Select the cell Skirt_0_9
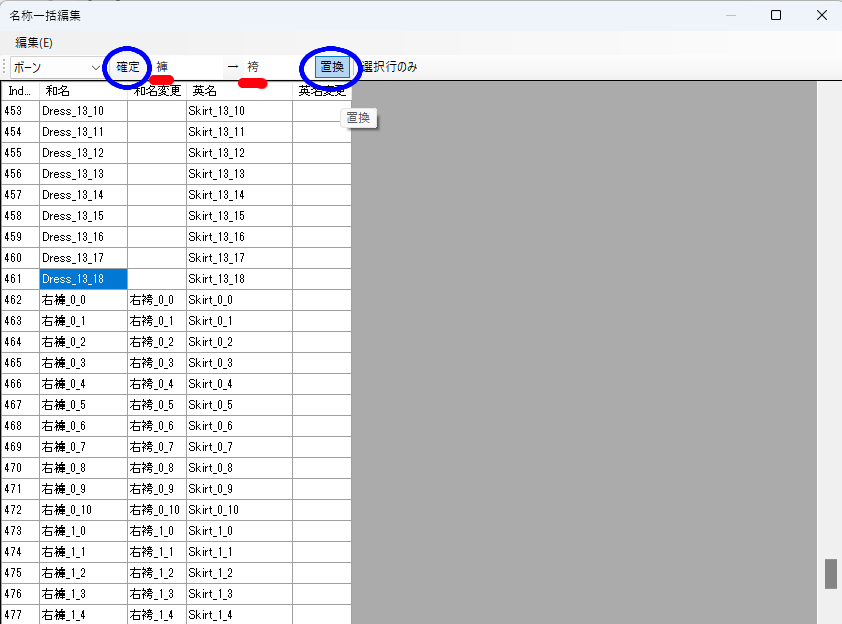The width and height of the screenshot is (842, 624). coord(239,489)
